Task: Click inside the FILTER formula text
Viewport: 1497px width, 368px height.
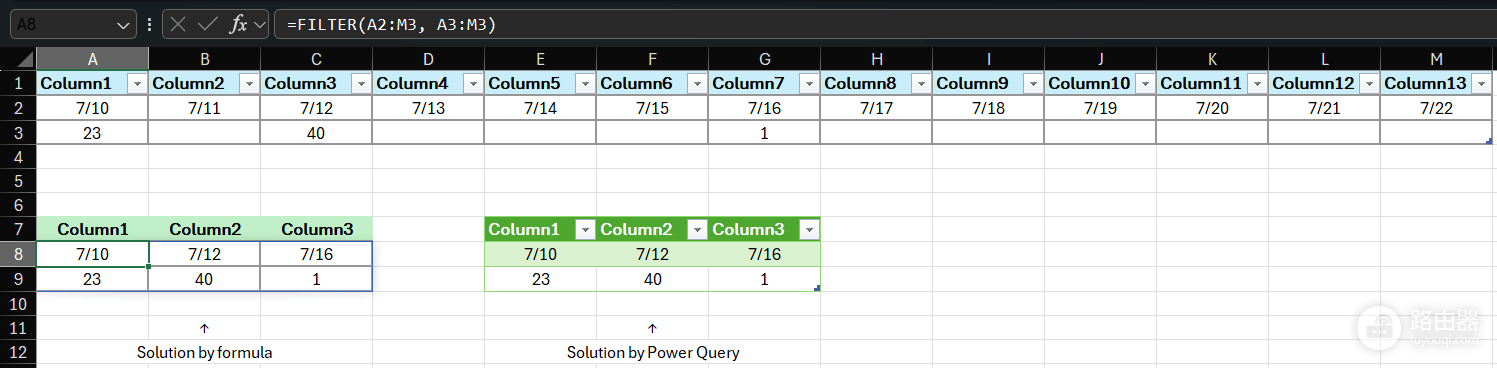Action: (391, 25)
